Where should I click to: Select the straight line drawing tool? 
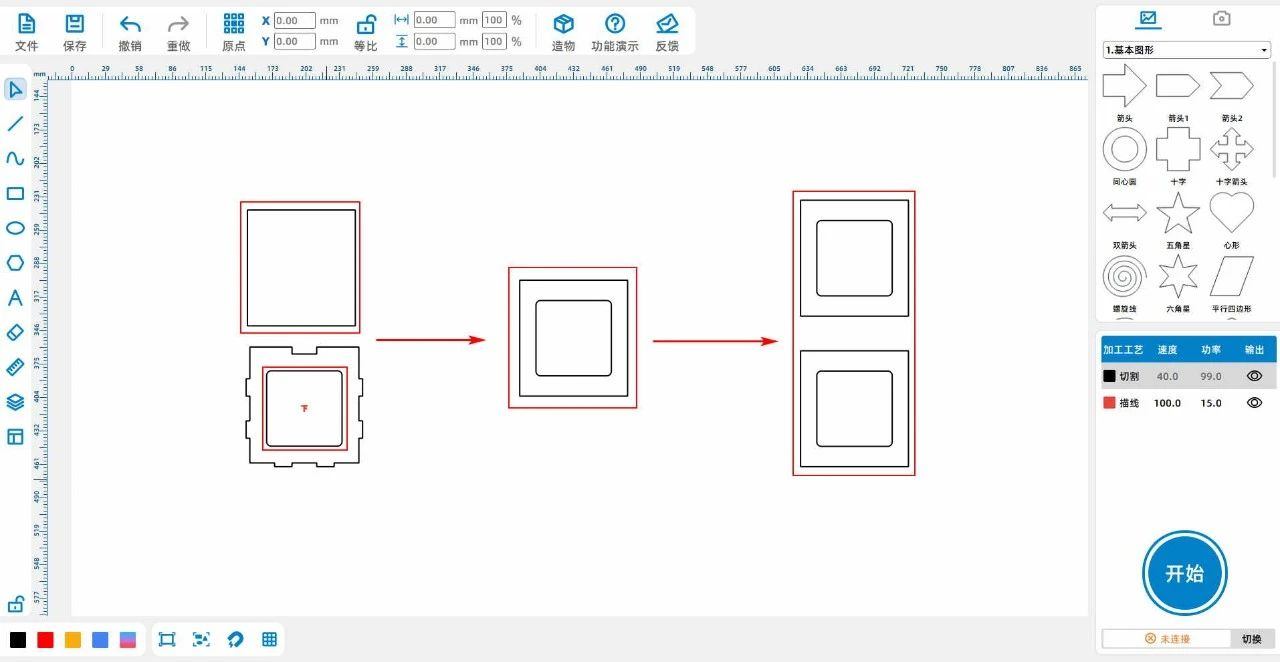(15, 124)
